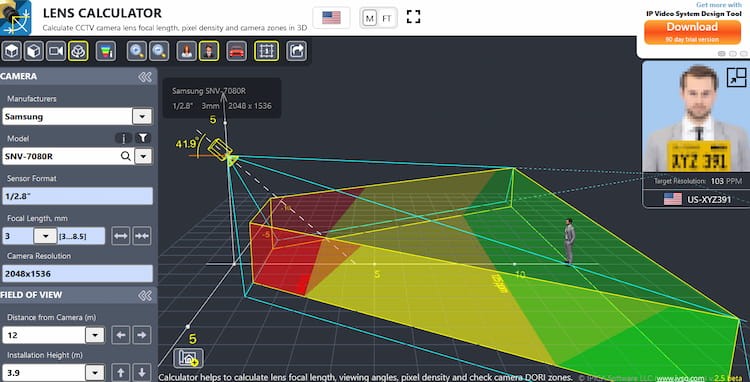Open the DORI color zones legend icon
Viewport: 750px width, 382px height.
[x=106, y=51]
